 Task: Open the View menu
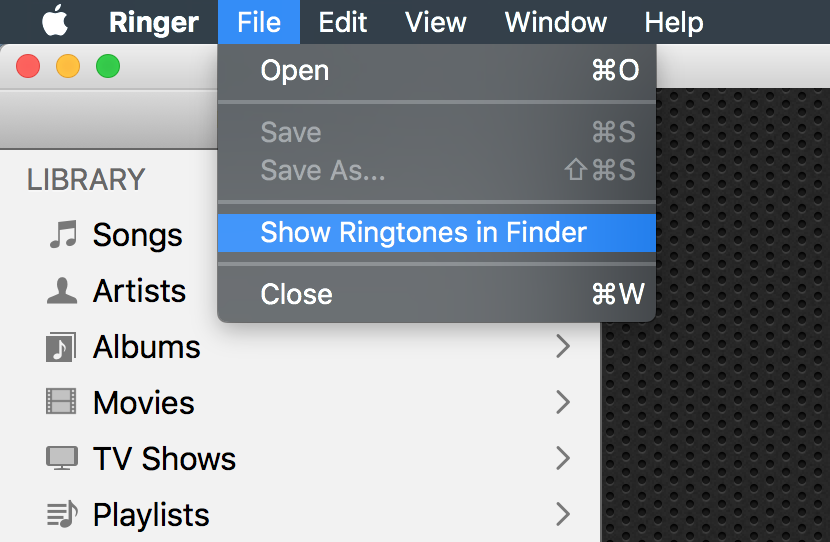[435, 22]
